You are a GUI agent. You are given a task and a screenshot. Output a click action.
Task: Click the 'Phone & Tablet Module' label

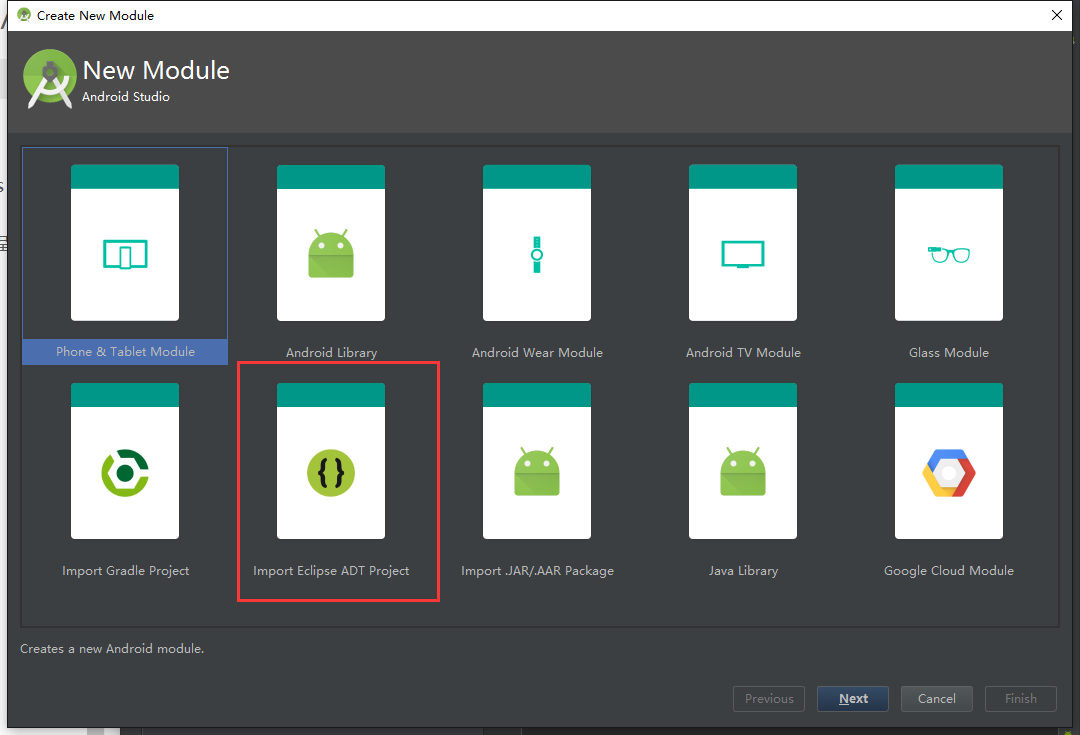[x=125, y=351]
